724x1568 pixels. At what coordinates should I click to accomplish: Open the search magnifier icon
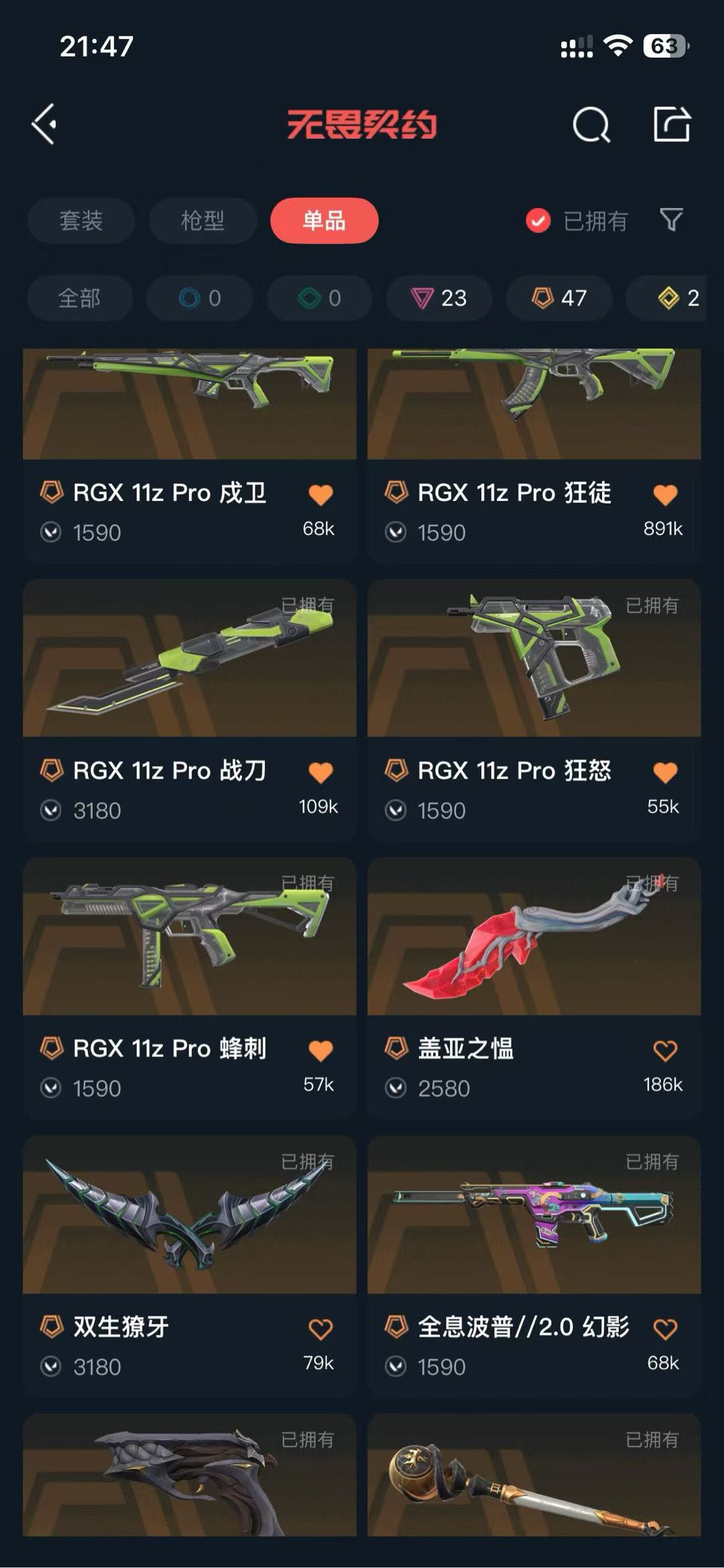(x=591, y=125)
